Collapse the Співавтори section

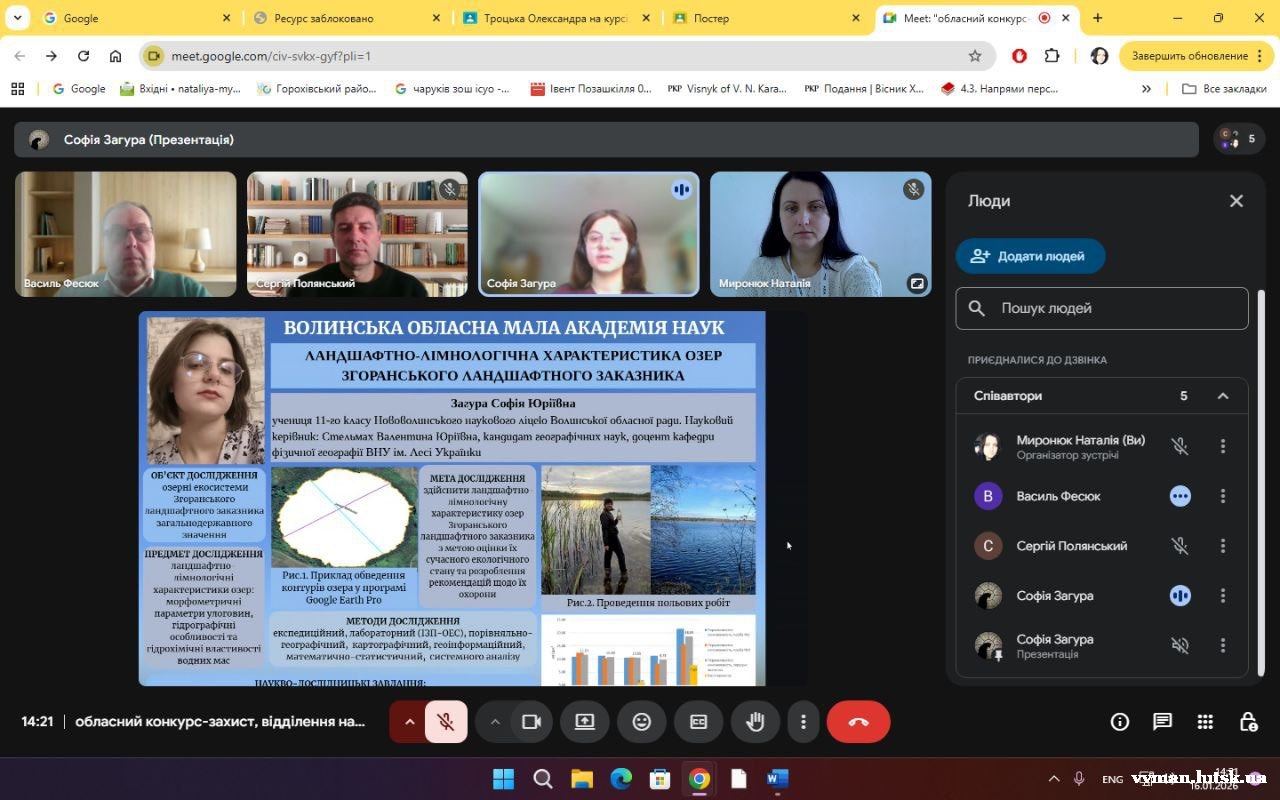pos(1222,396)
